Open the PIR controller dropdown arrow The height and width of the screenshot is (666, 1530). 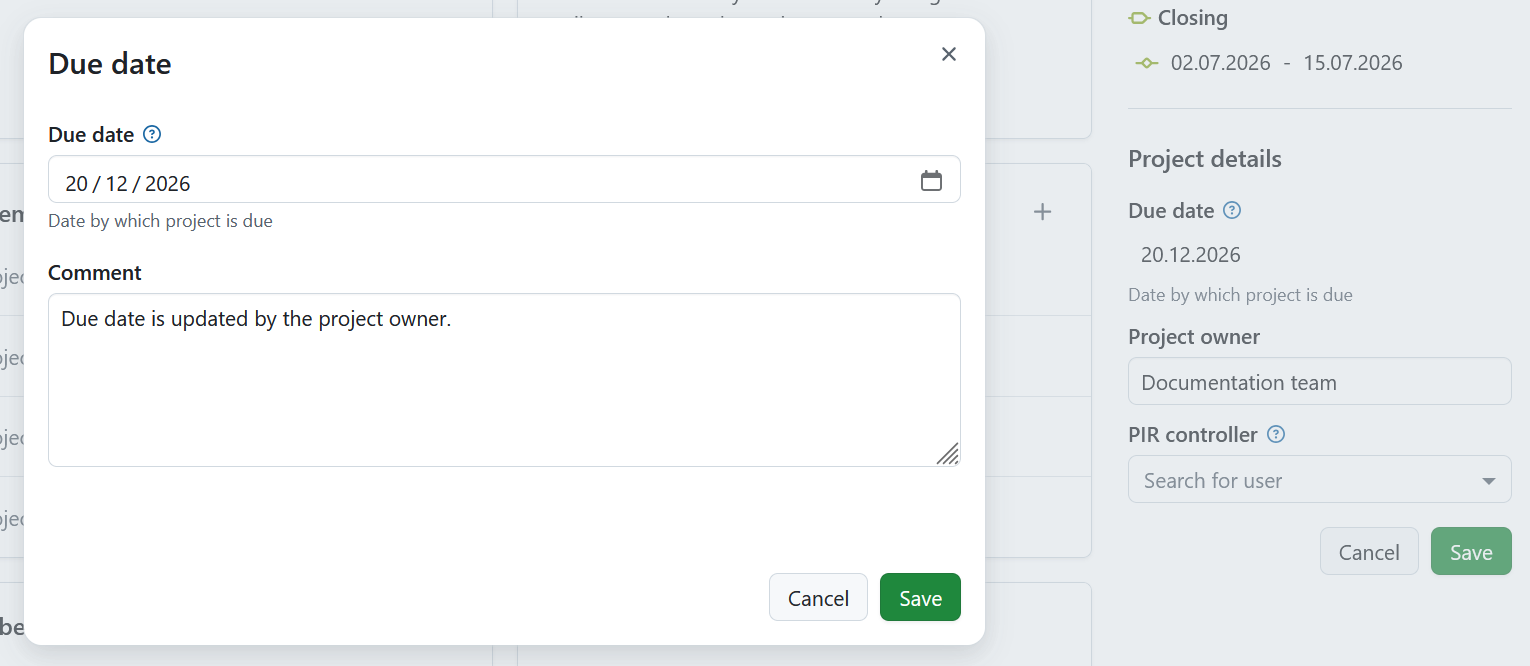pyautogui.click(x=1489, y=479)
